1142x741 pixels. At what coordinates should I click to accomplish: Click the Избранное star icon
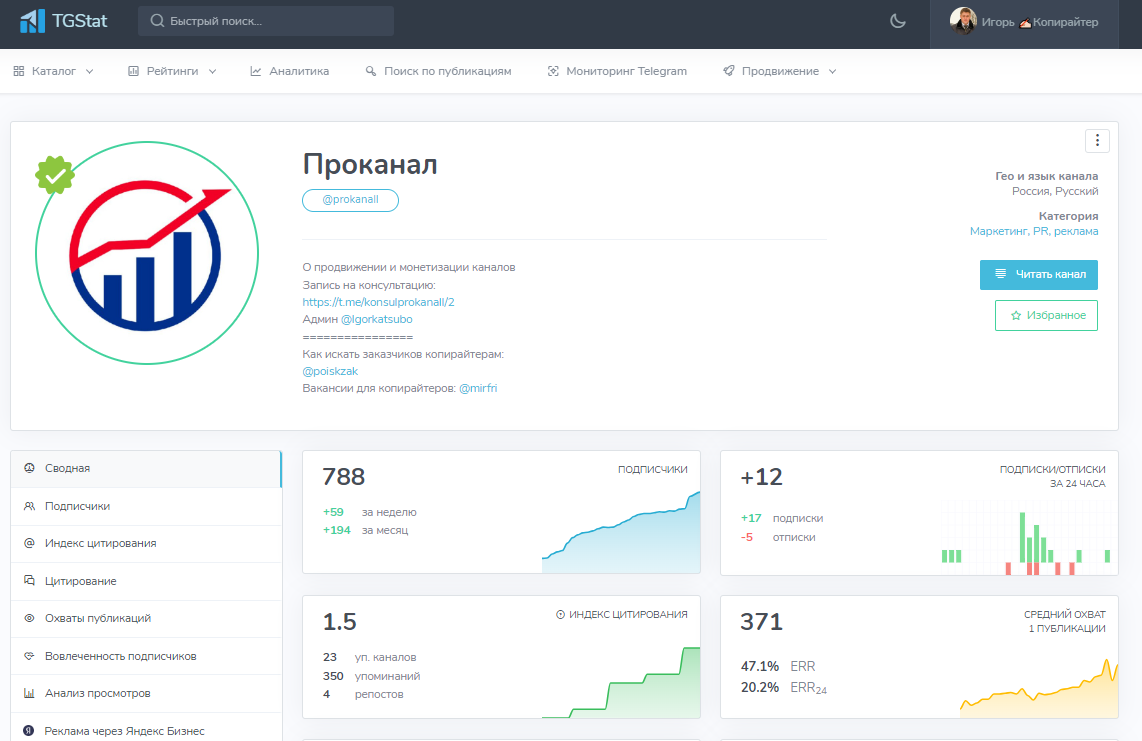(x=1016, y=315)
